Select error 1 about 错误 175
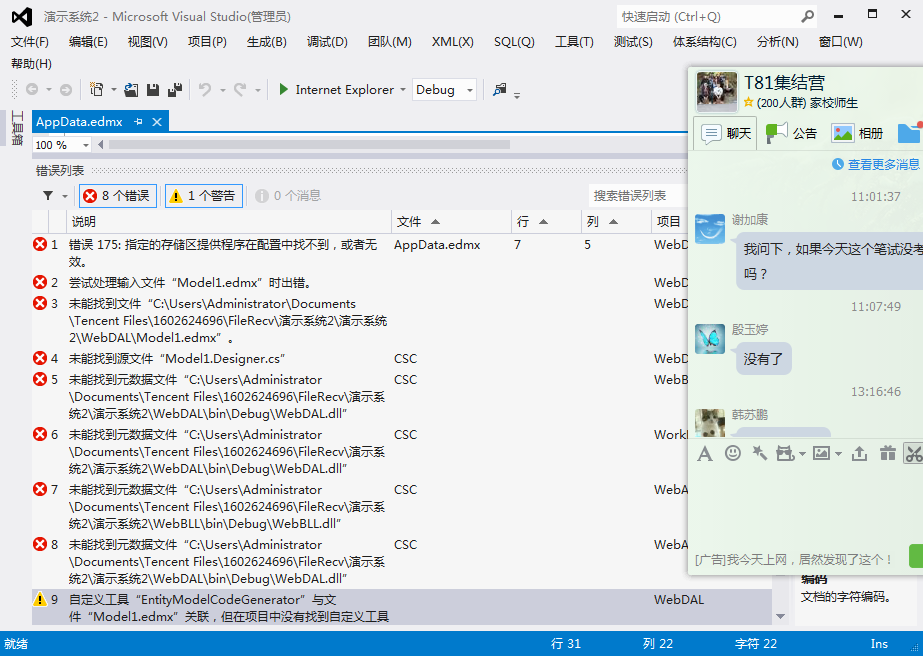The height and width of the screenshot is (656, 923). point(360,253)
